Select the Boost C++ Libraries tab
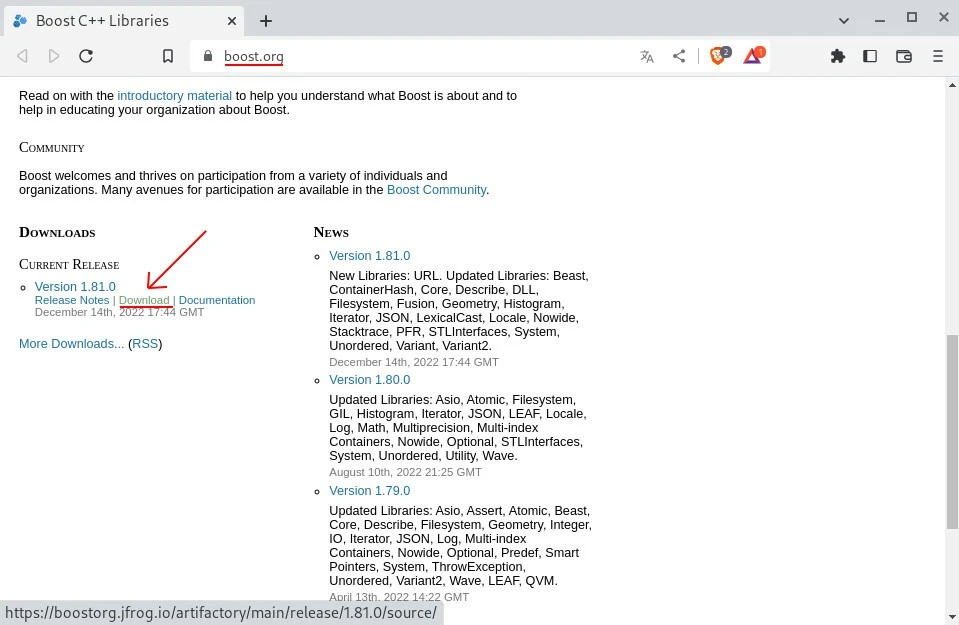Viewport: 959px width, 625px height. [x=120, y=21]
